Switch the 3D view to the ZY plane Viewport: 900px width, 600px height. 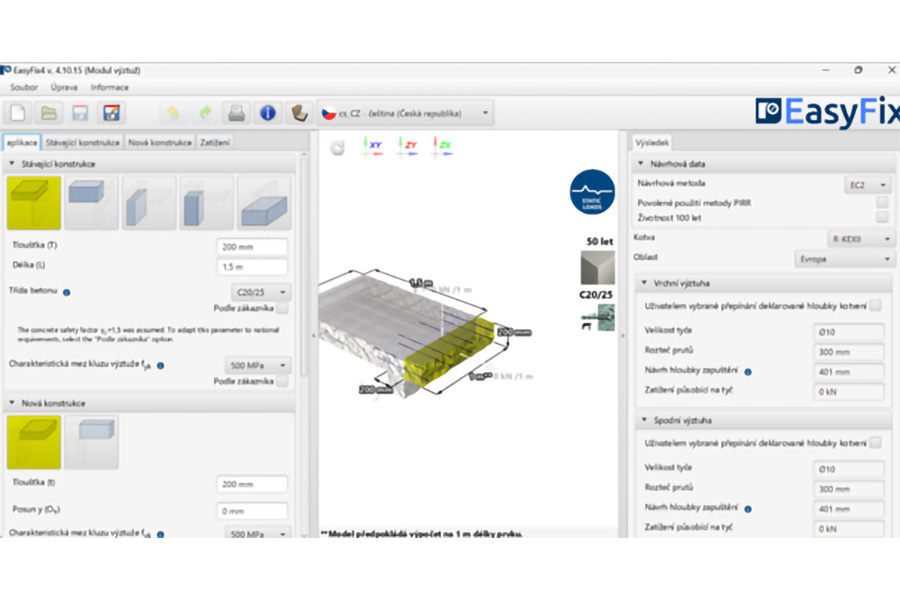(408, 146)
